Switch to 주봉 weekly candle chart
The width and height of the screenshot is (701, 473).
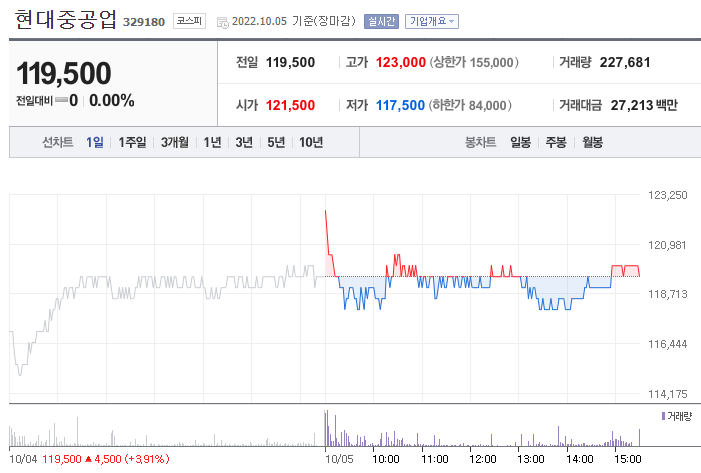(x=556, y=142)
